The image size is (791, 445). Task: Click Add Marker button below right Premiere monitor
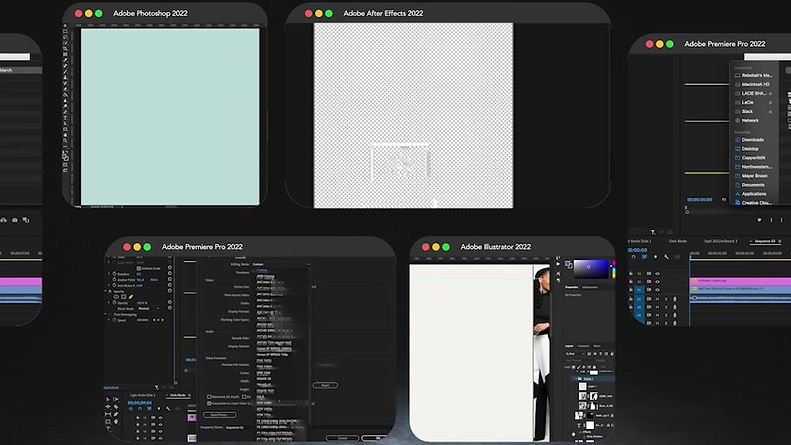759,220
